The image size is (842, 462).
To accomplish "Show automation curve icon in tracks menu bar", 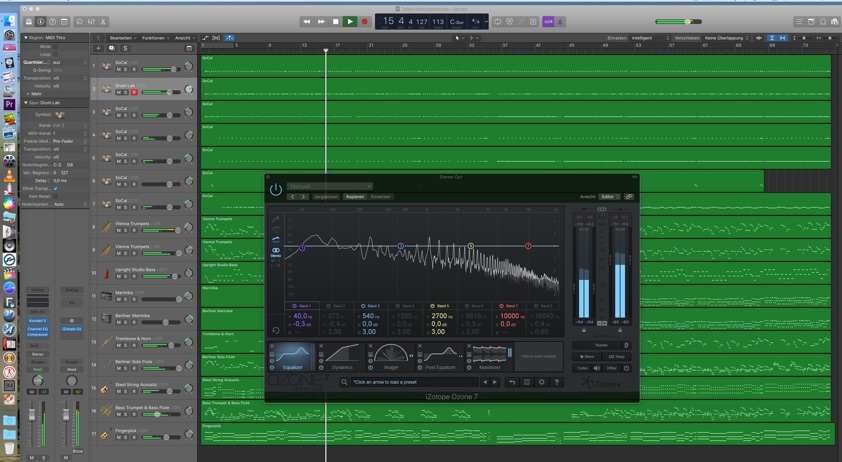I will point(205,38).
